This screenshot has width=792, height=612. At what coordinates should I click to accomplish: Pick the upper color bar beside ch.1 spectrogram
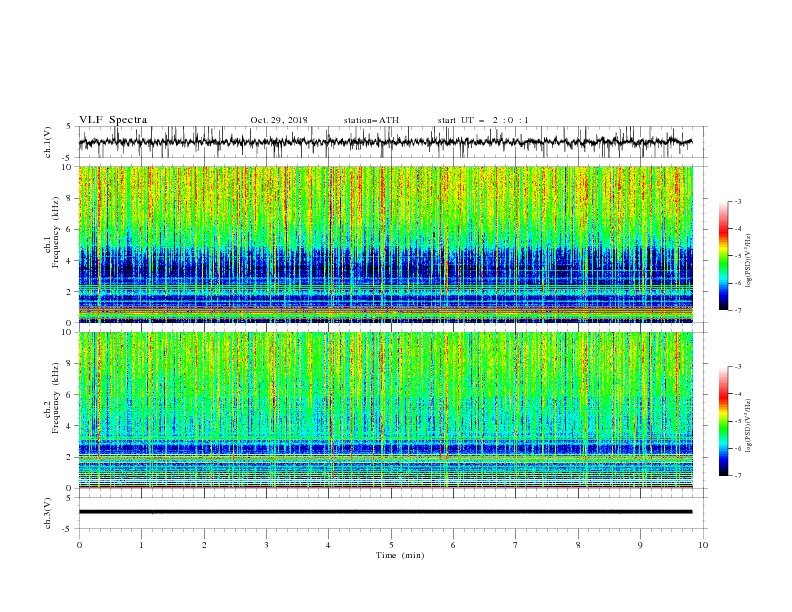724,256
